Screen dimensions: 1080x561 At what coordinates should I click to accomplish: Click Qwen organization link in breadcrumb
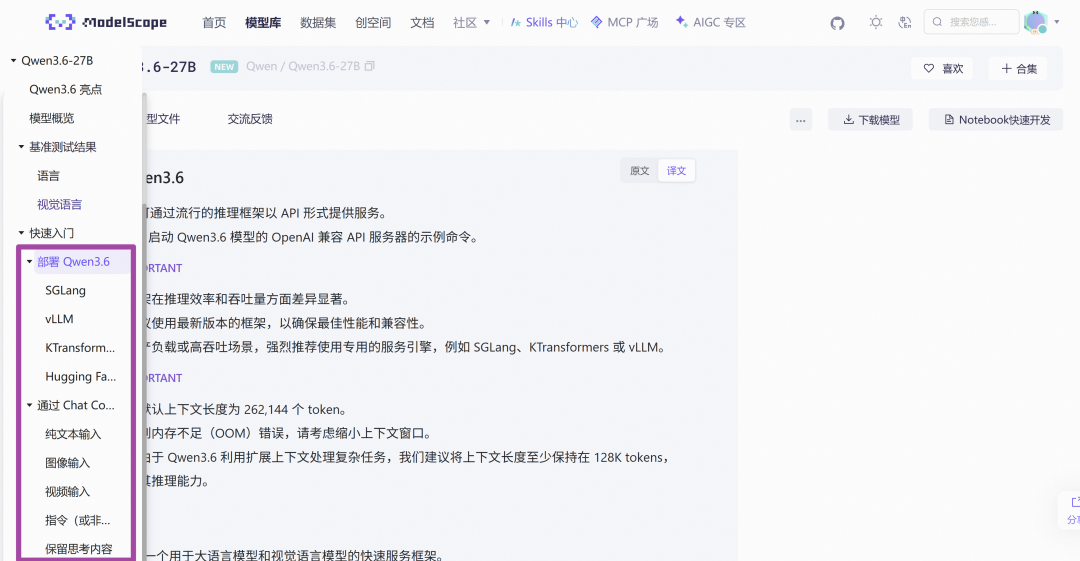pos(261,66)
